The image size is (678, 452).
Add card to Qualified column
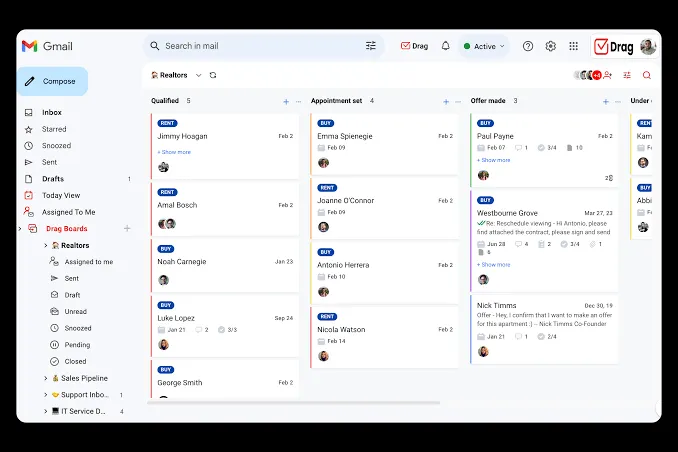tap(286, 102)
